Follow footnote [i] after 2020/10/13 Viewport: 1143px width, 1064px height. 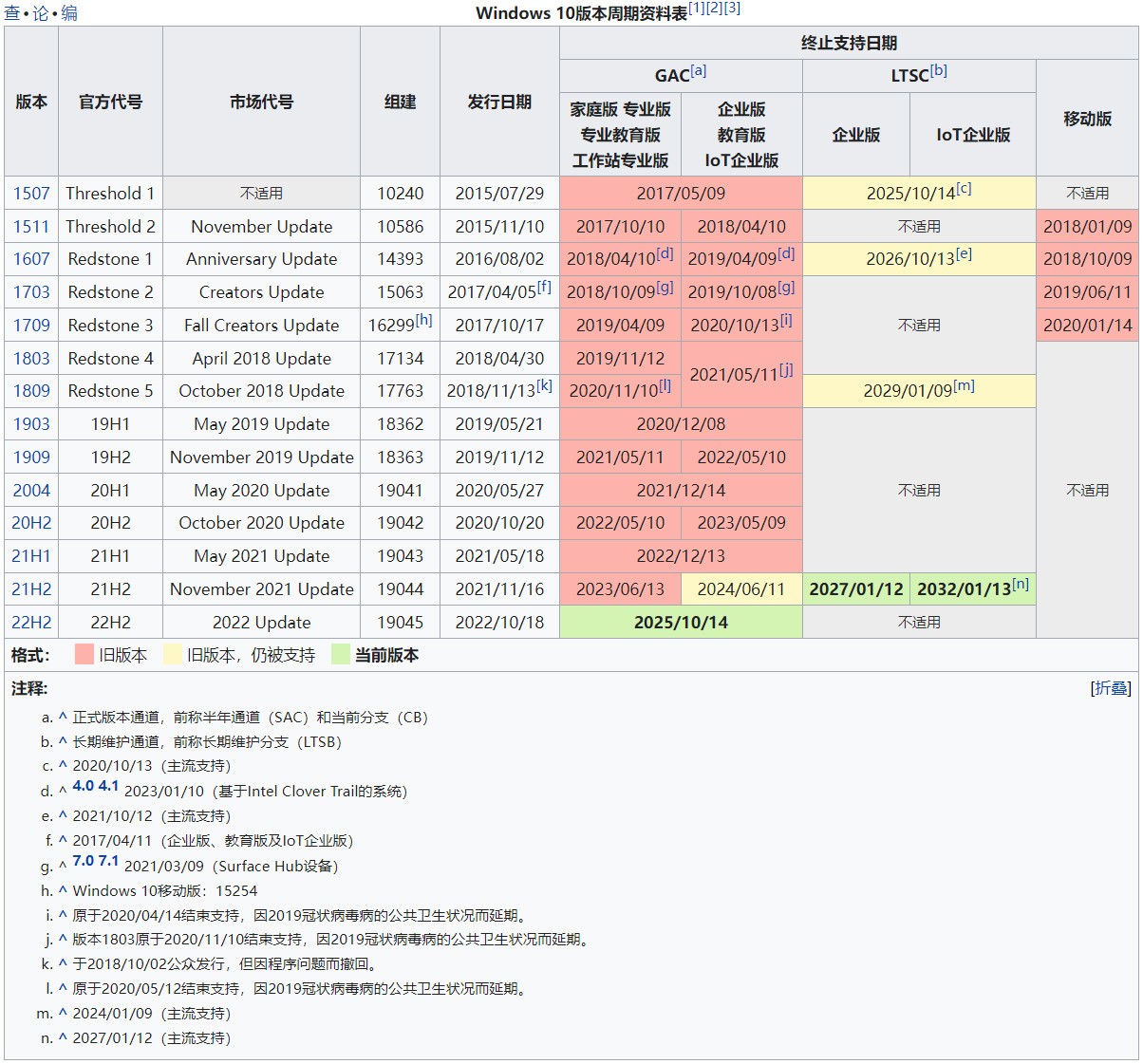[786, 320]
